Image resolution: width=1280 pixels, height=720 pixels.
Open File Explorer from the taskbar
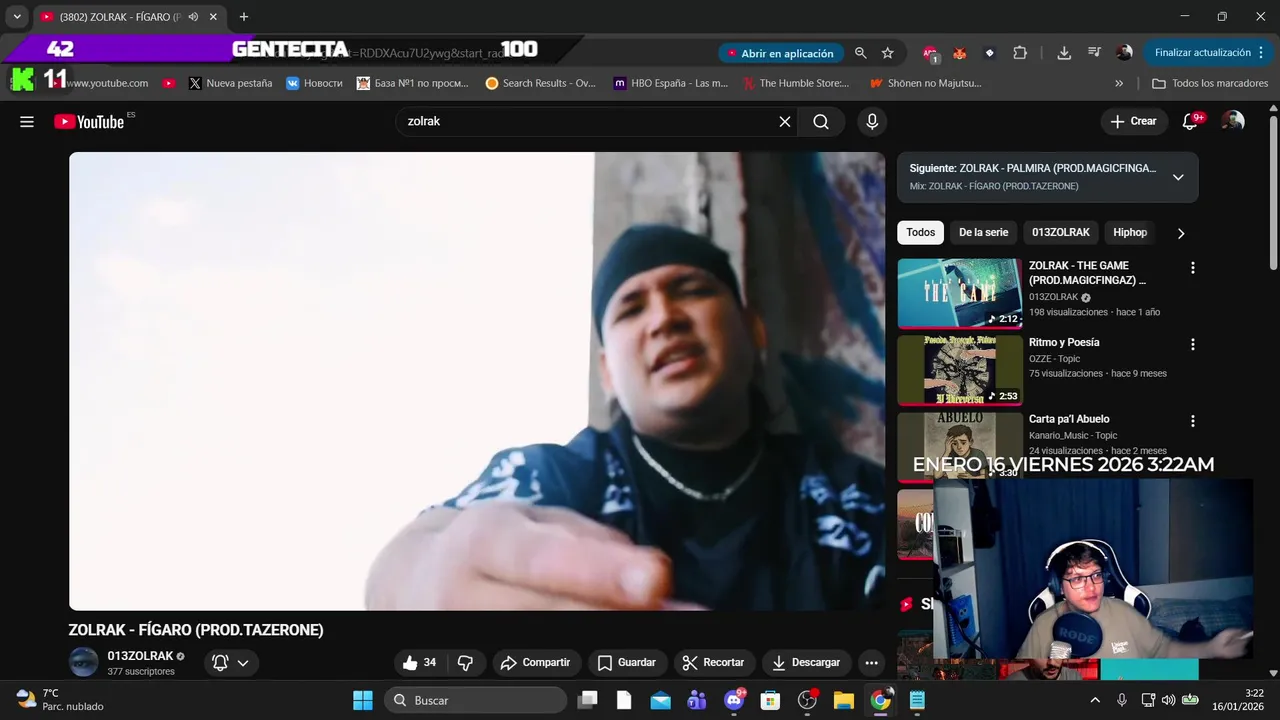coord(844,700)
